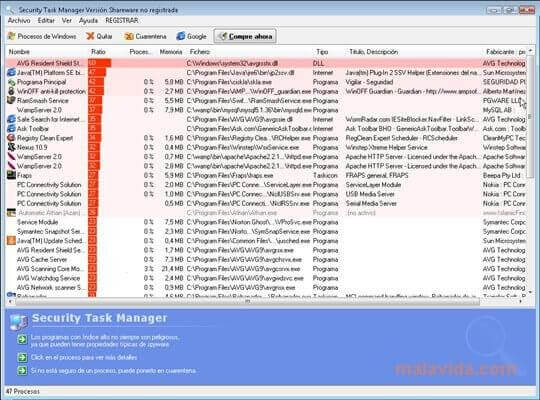Click the Java(TM) Update Scheduler row icon
This screenshot has width=540, height=400.
click(11, 240)
